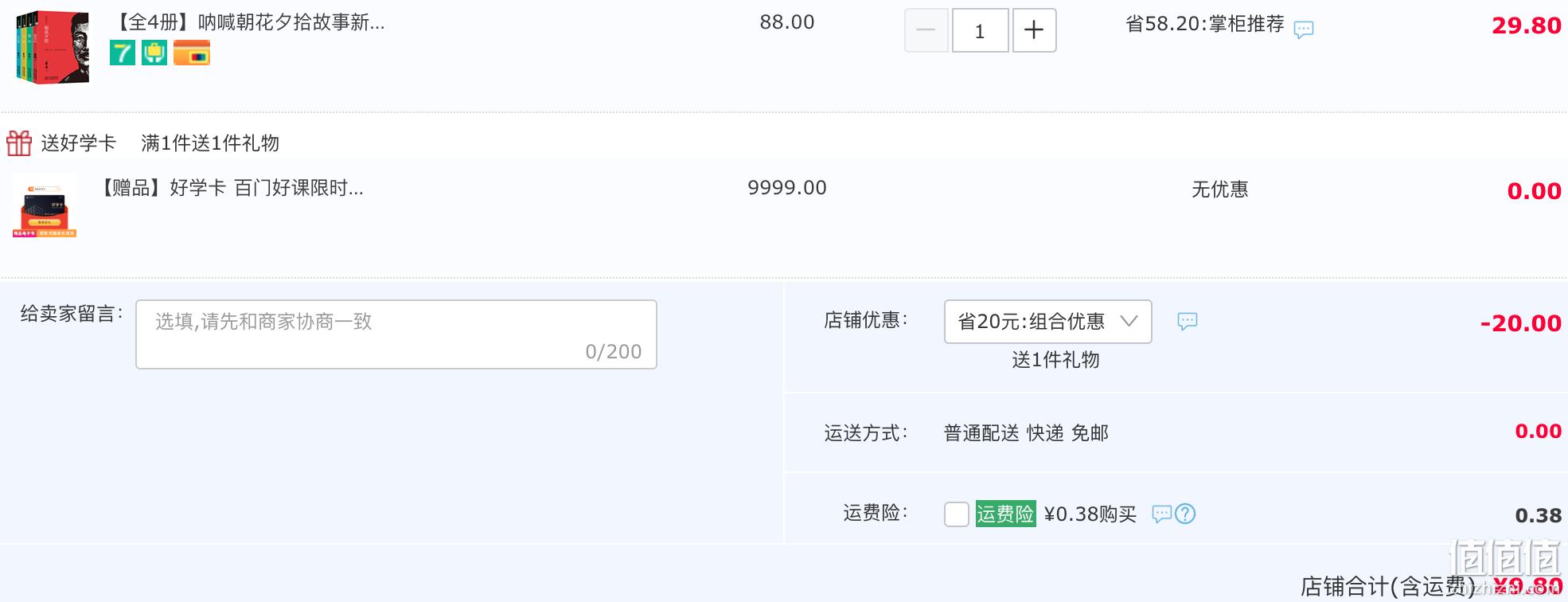Click the chevron arrow in the 店铺优惠 combo box
The image size is (1568, 602).
1129,321
